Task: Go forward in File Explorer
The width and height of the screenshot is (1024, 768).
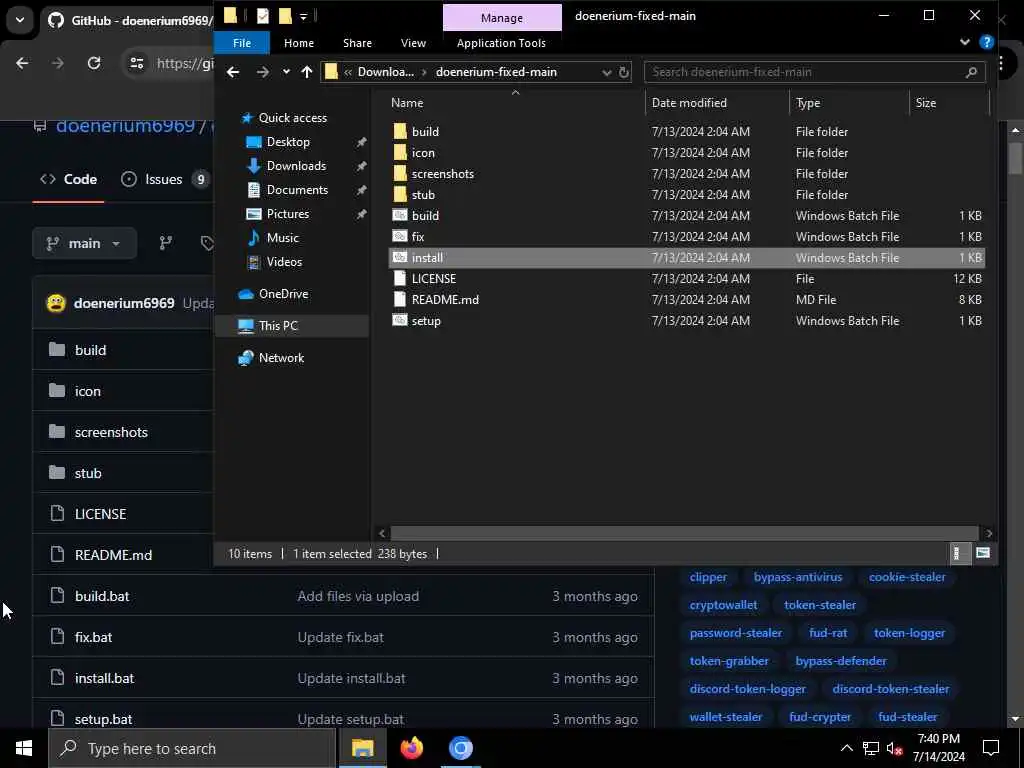Action: 263,72
